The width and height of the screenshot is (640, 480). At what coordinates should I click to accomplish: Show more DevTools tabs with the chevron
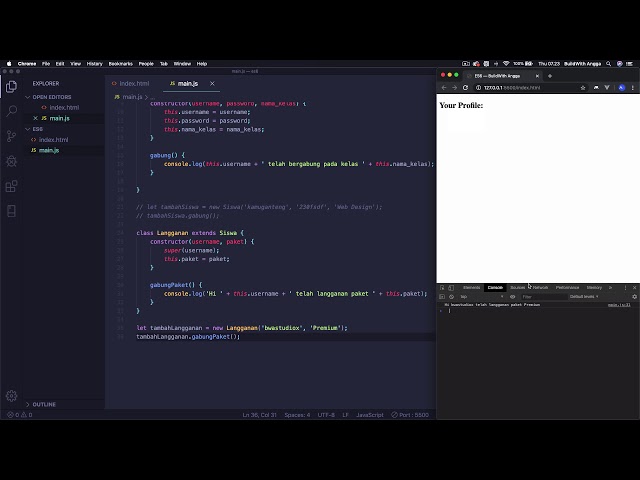click(611, 288)
